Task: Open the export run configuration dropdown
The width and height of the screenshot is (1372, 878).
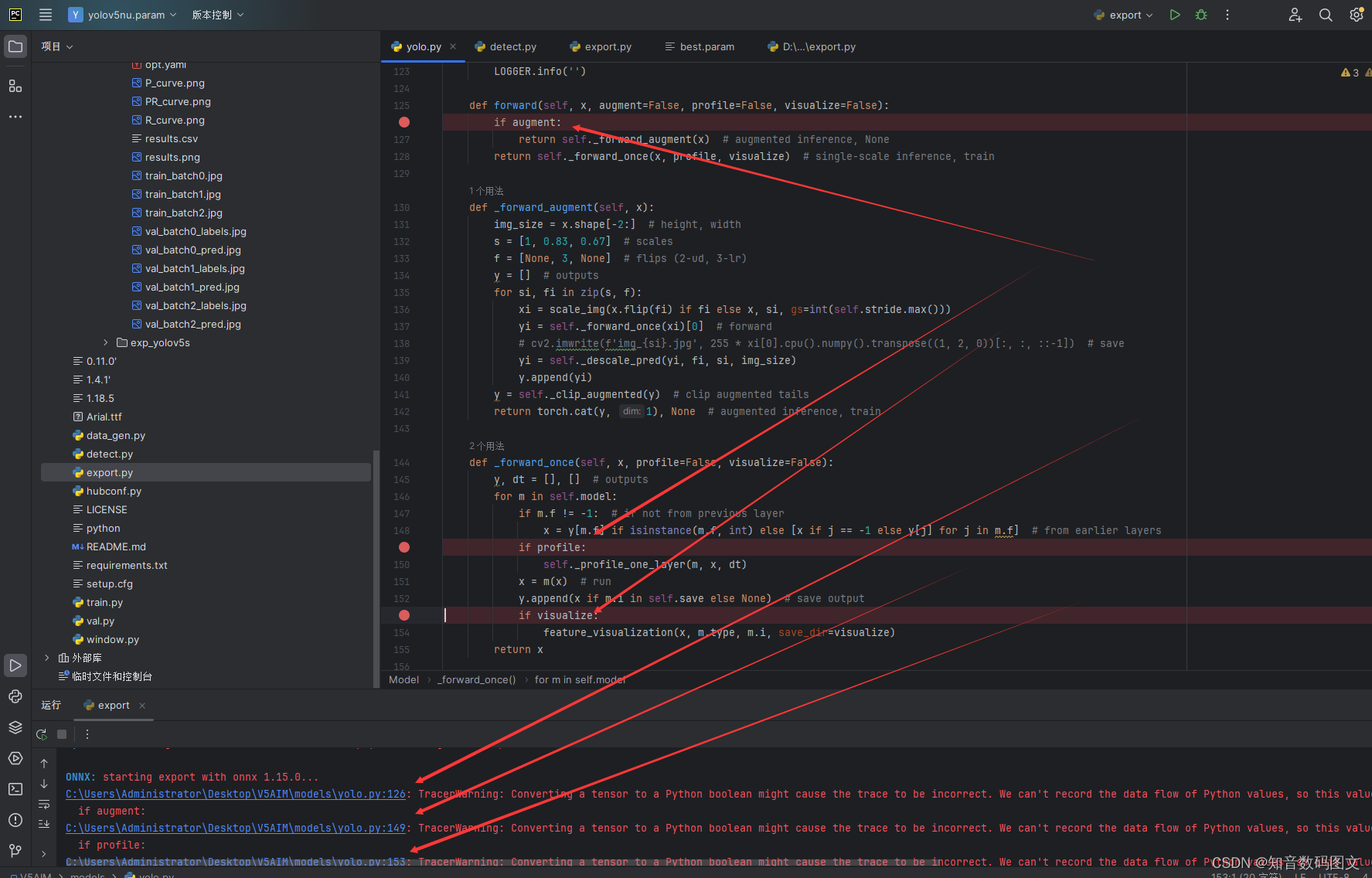Action: (x=1123, y=14)
